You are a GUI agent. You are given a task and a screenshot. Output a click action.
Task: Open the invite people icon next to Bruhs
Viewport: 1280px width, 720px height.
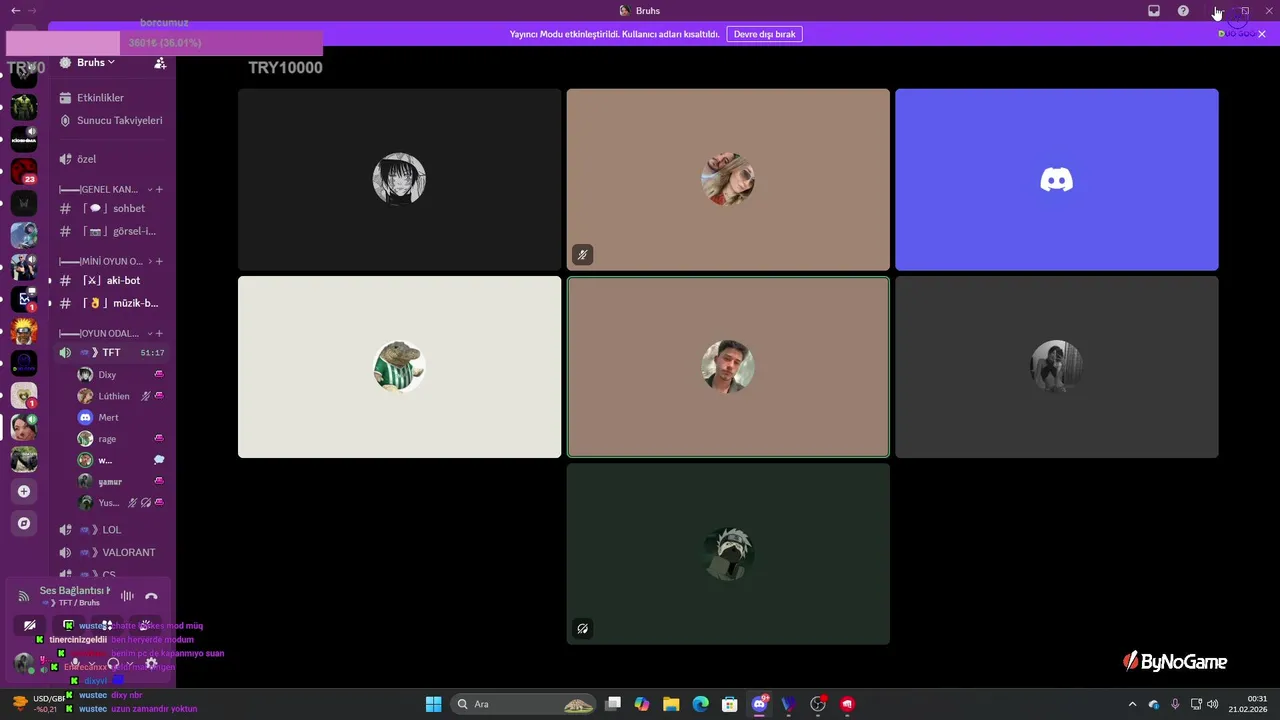coord(160,63)
